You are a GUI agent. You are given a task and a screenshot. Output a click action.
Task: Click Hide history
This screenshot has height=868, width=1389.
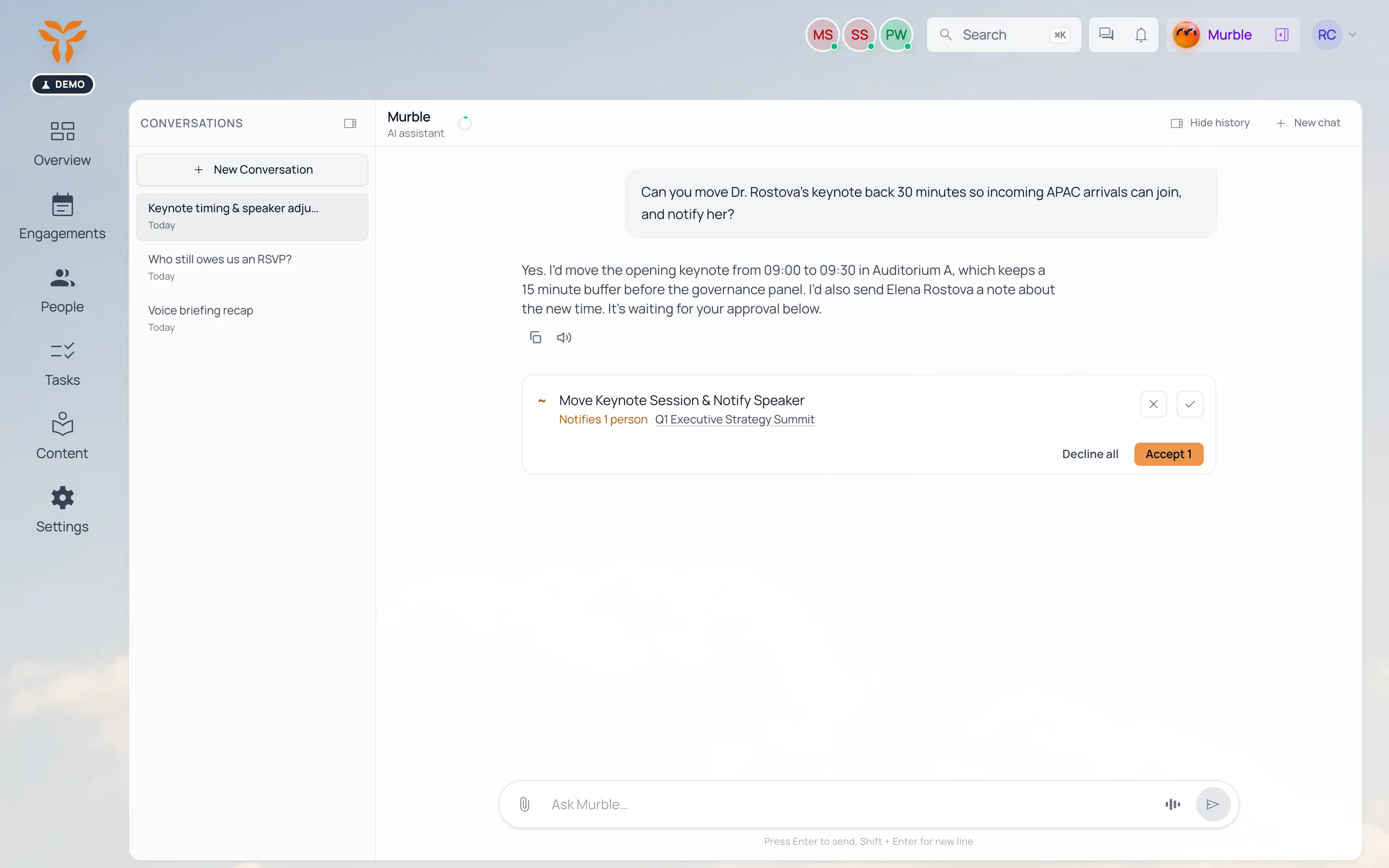point(1210,123)
